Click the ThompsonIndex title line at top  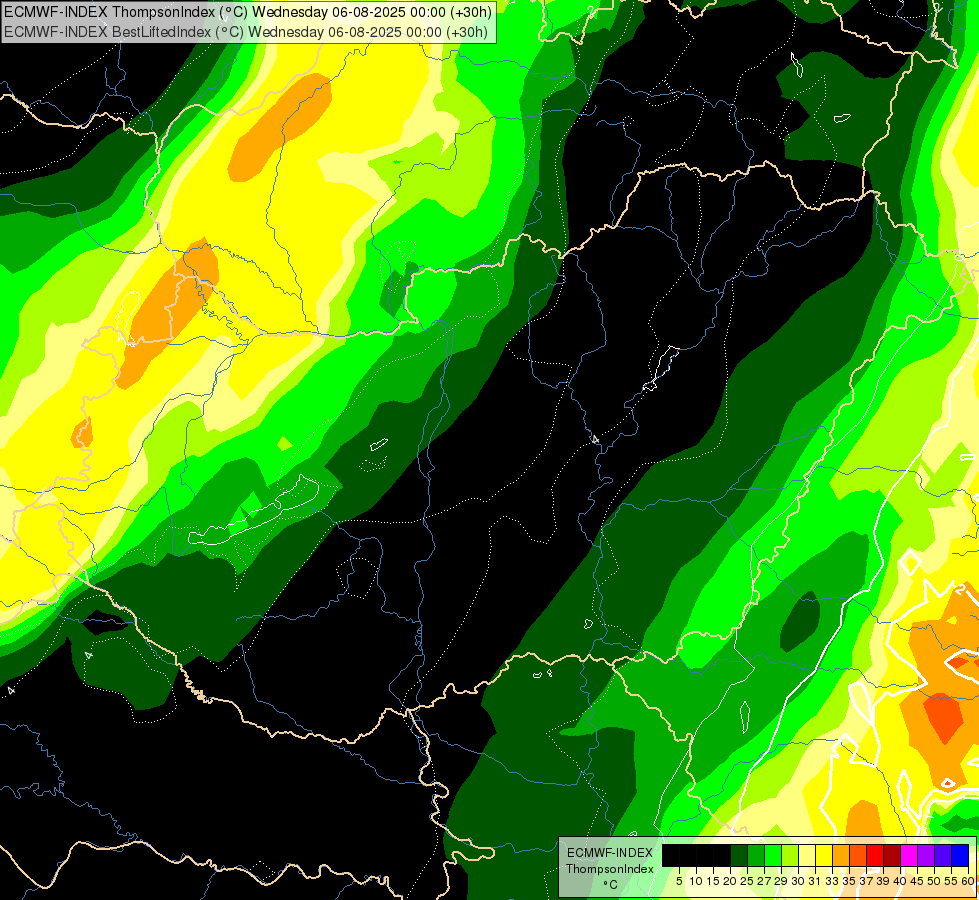[x=248, y=11]
